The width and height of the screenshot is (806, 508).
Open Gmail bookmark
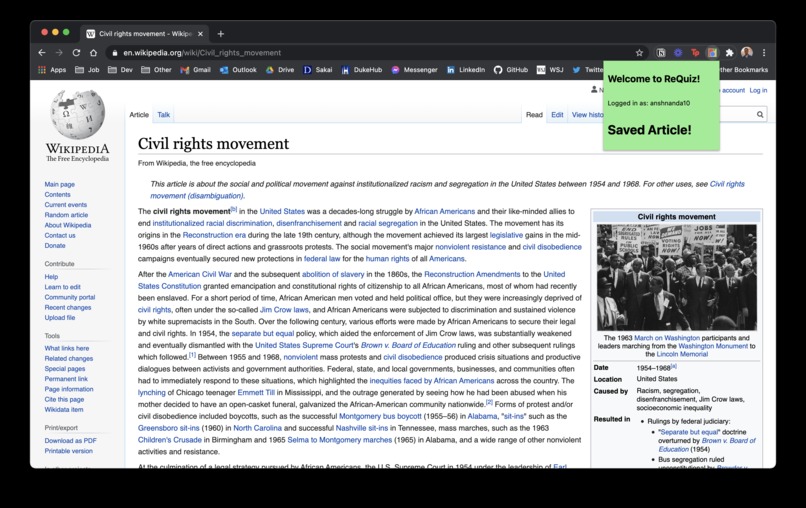click(x=195, y=70)
